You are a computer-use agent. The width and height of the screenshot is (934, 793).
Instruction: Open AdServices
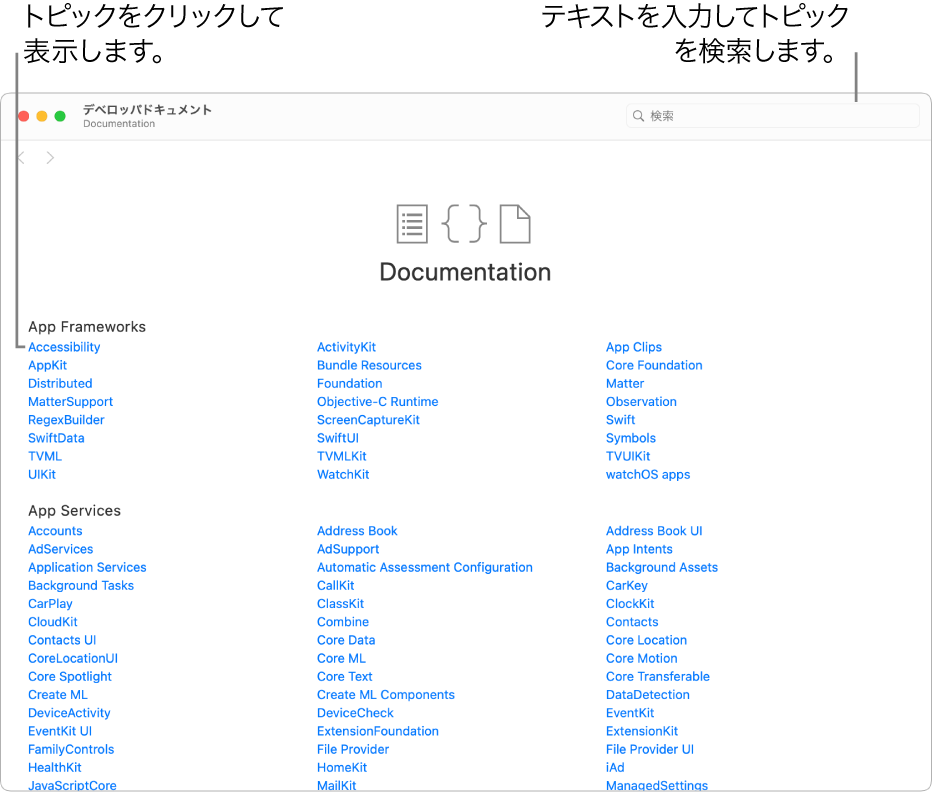(x=61, y=549)
